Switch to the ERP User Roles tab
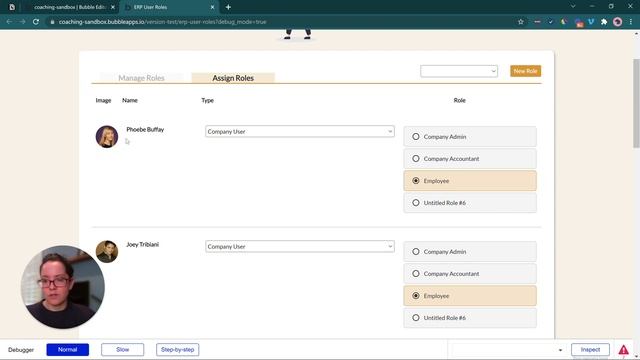 tap(170, 7)
